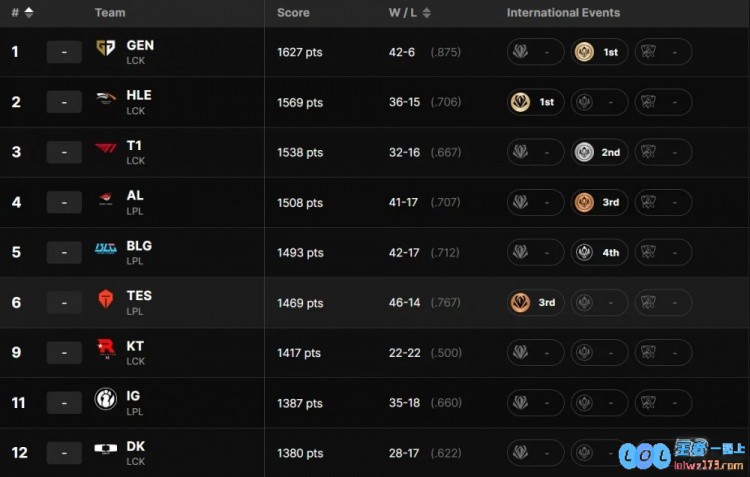The height and width of the screenshot is (477, 750).
Task: Click the TES team logo
Action: [105, 299]
